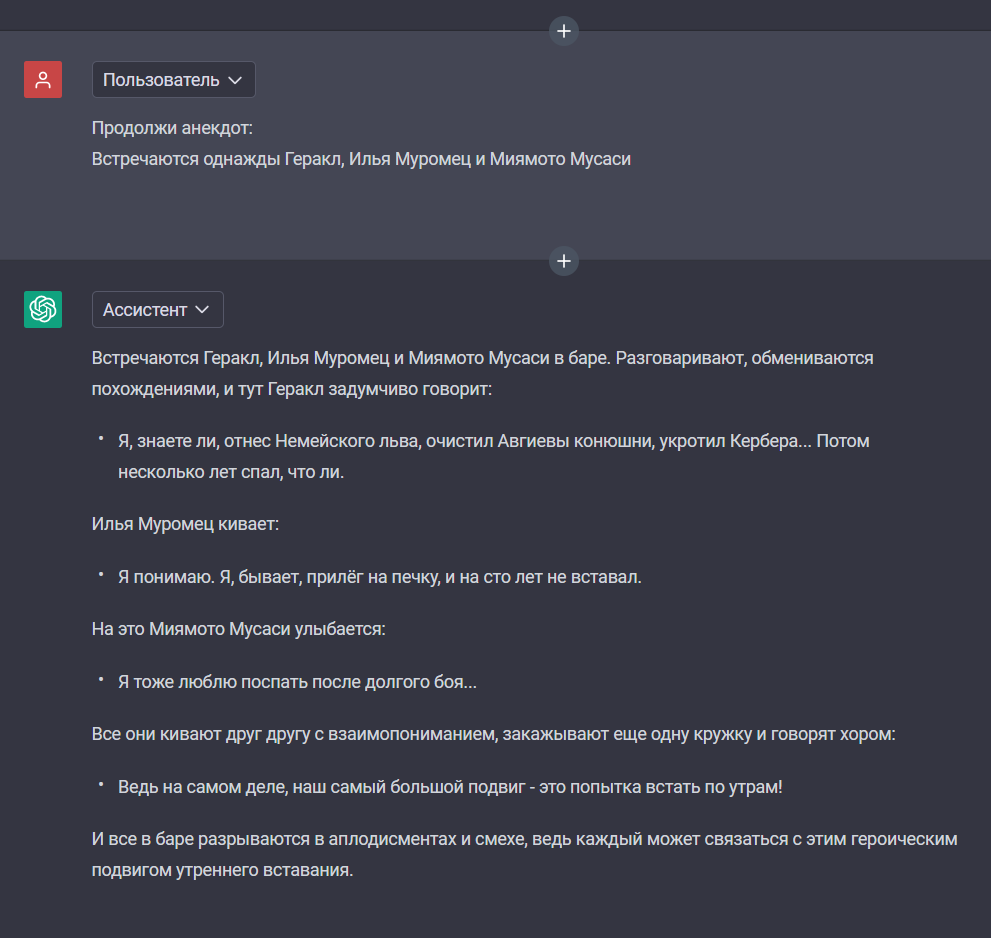The height and width of the screenshot is (938, 991).
Task: Click the chevron arrow beside Ассистент
Action: (x=202, y=310)
